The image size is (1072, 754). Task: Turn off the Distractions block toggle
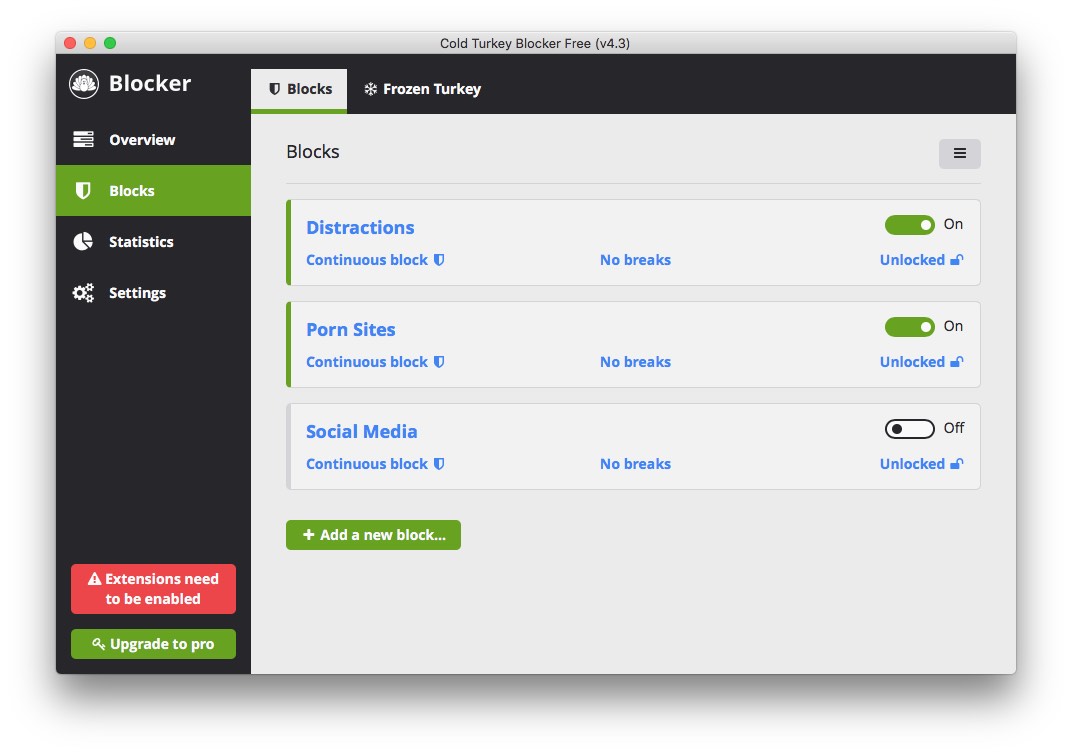(x=910, y=225)
